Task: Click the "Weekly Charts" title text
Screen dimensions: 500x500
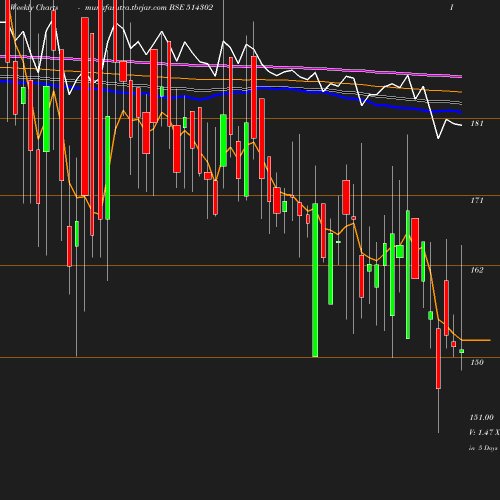Action: [x=34, y=7]
